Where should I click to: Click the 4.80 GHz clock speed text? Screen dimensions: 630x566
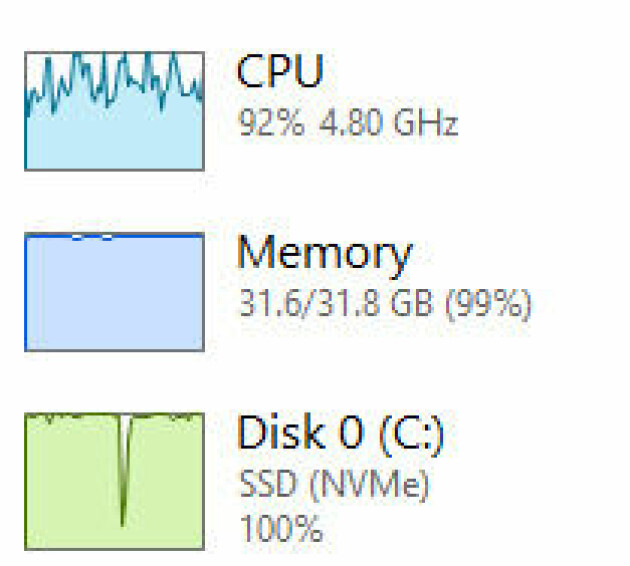click(389, 122)
